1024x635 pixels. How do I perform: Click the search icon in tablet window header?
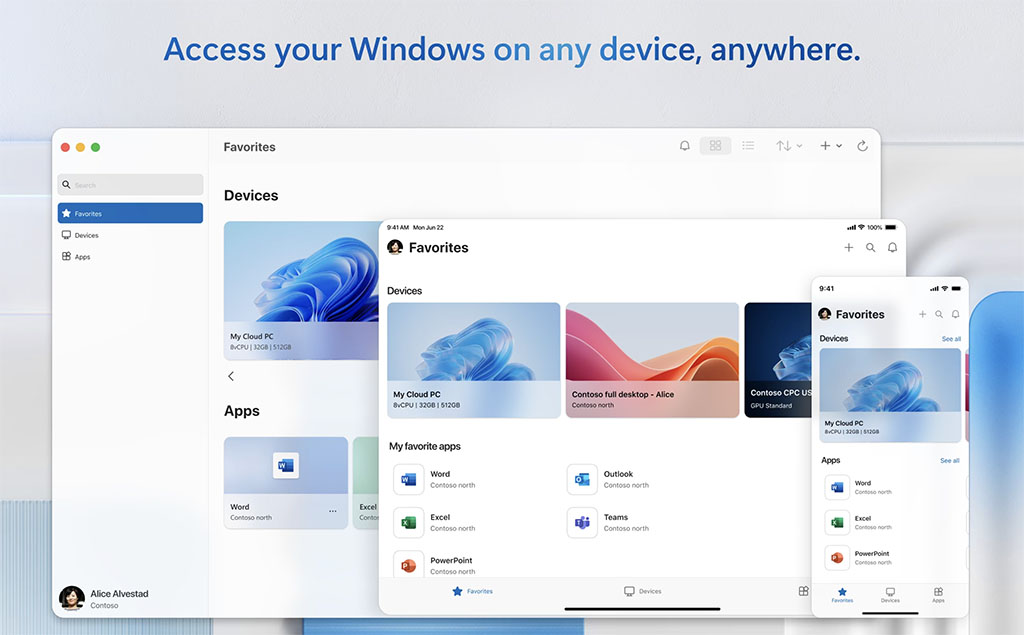coord(871,248)
